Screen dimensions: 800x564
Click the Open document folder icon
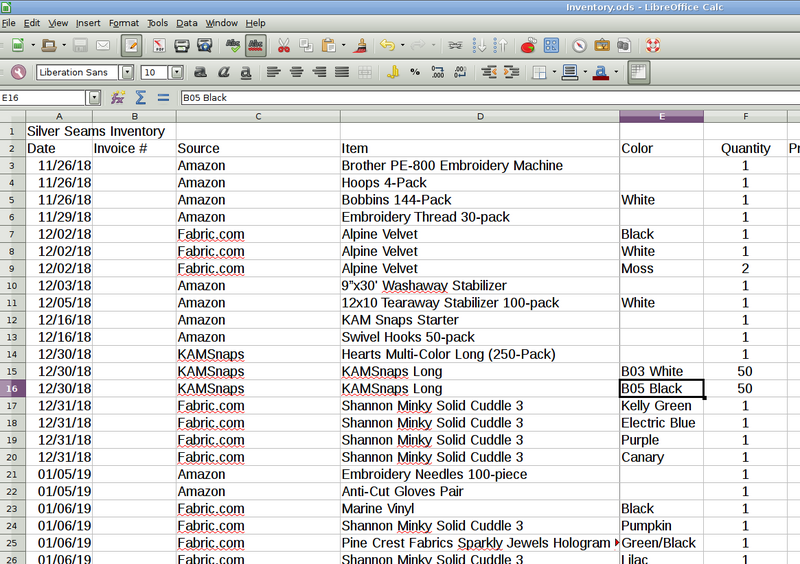48,45
